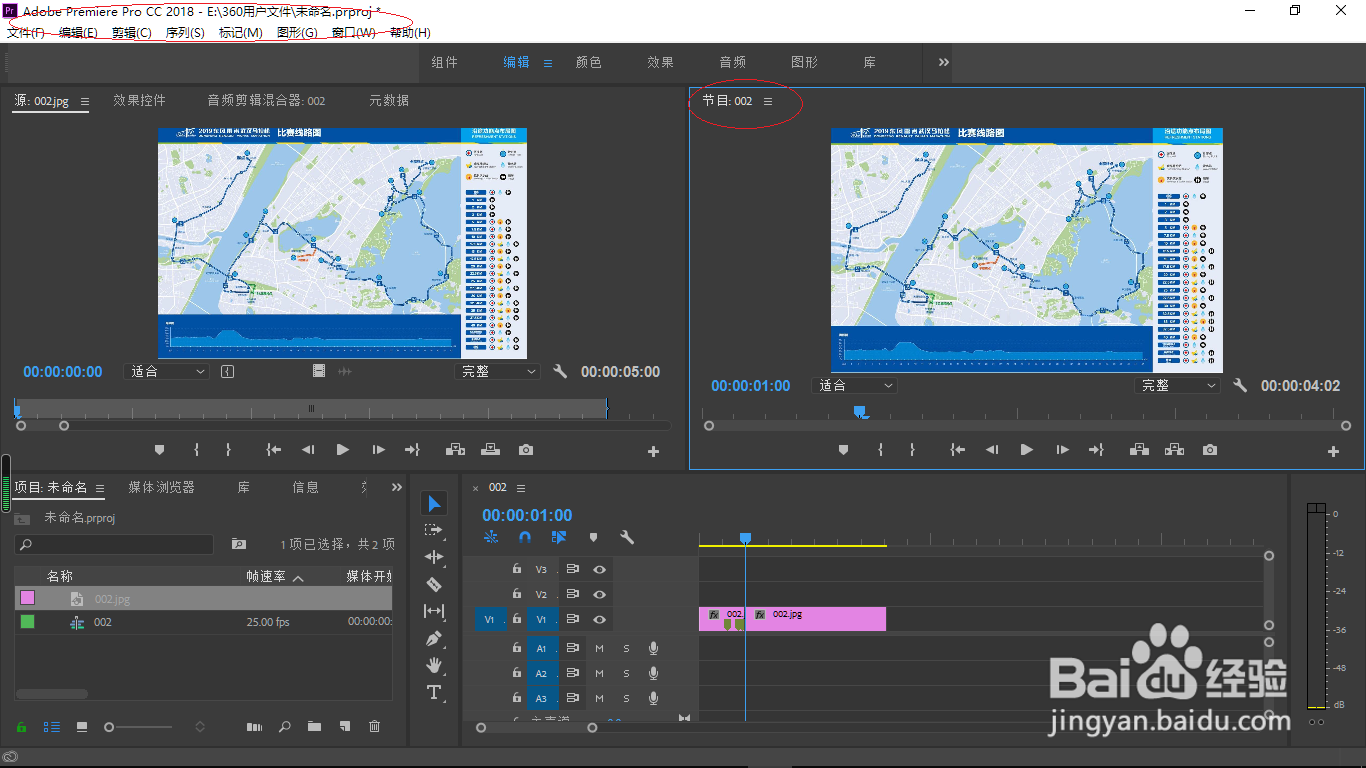This screenshot has width=1366, height=768.
Task: Open the Add Marker icon in Program monitor
Action: tap(843, 449)
